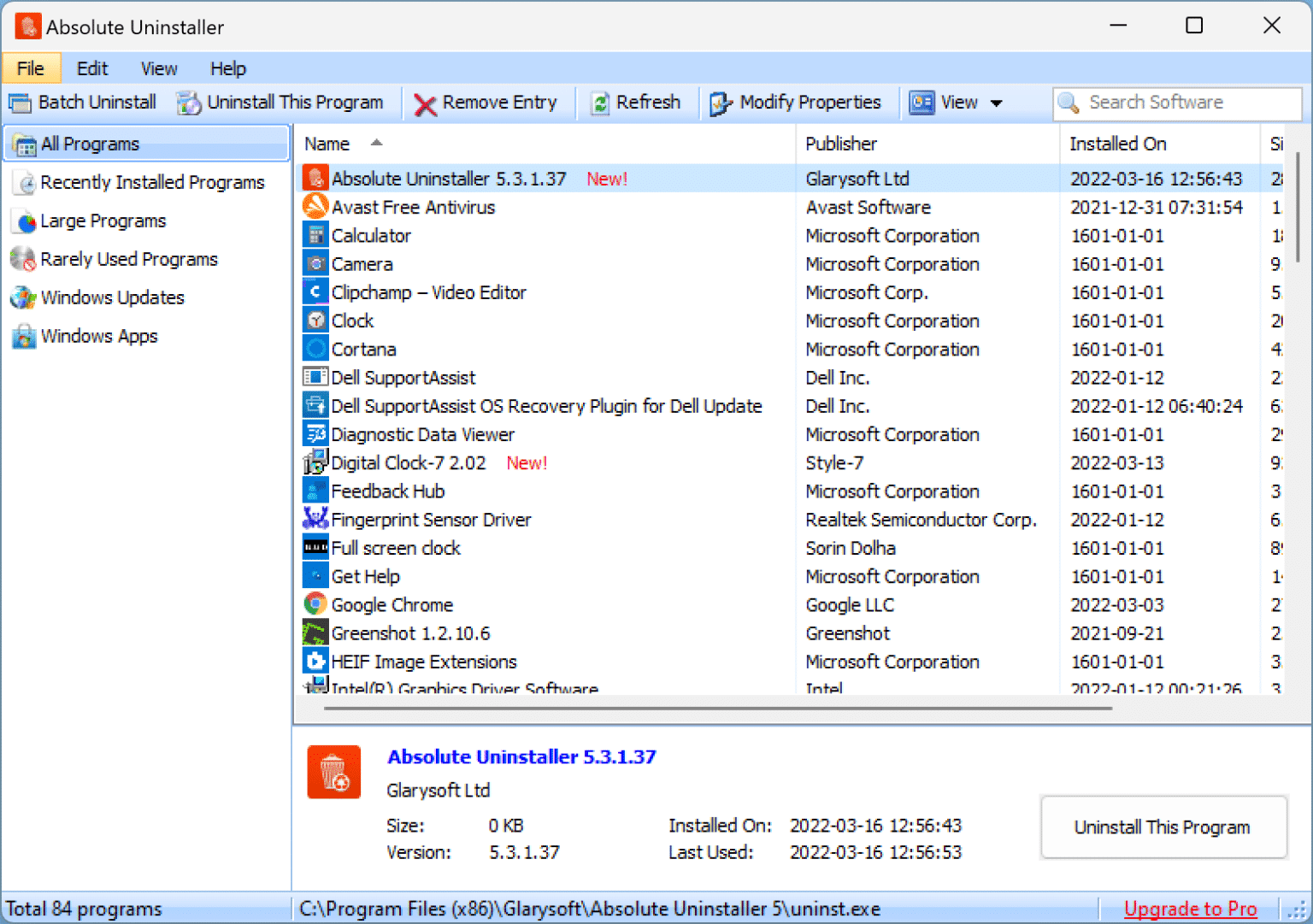This screenshot has width=1313, height=924.
Task: Select Recently Installed Programs filter
Action: coord(152,182)
